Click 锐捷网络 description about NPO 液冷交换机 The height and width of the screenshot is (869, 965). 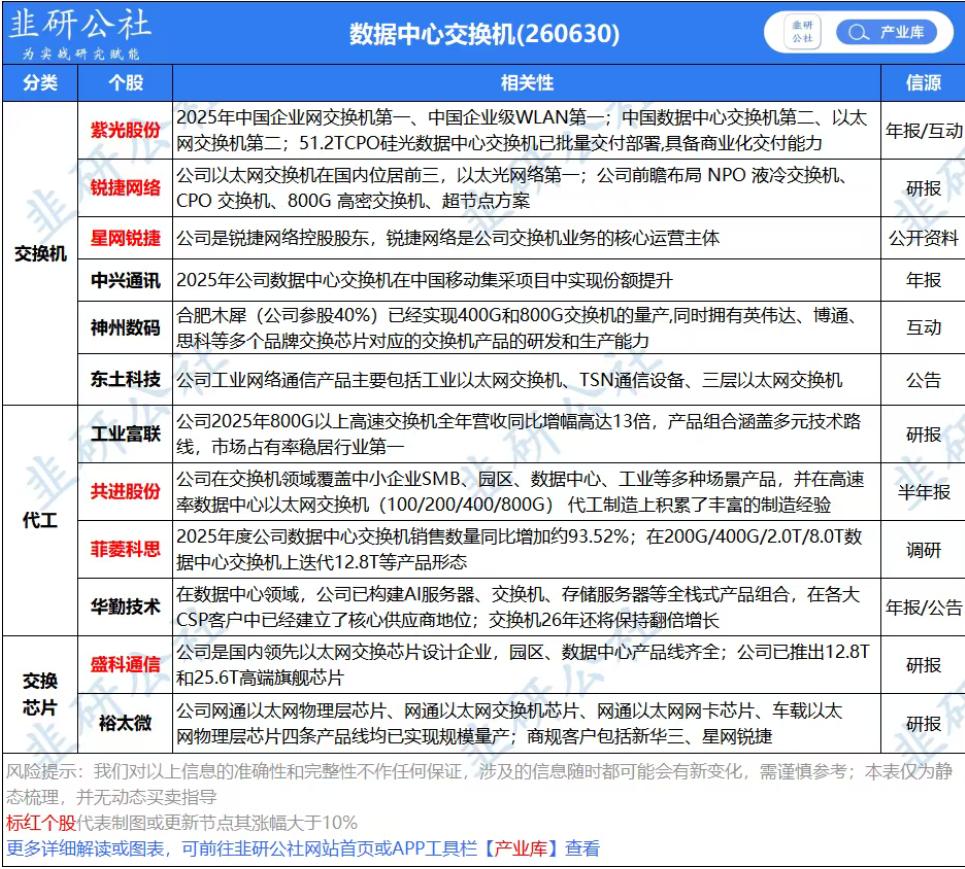click(x=512, y=188)
